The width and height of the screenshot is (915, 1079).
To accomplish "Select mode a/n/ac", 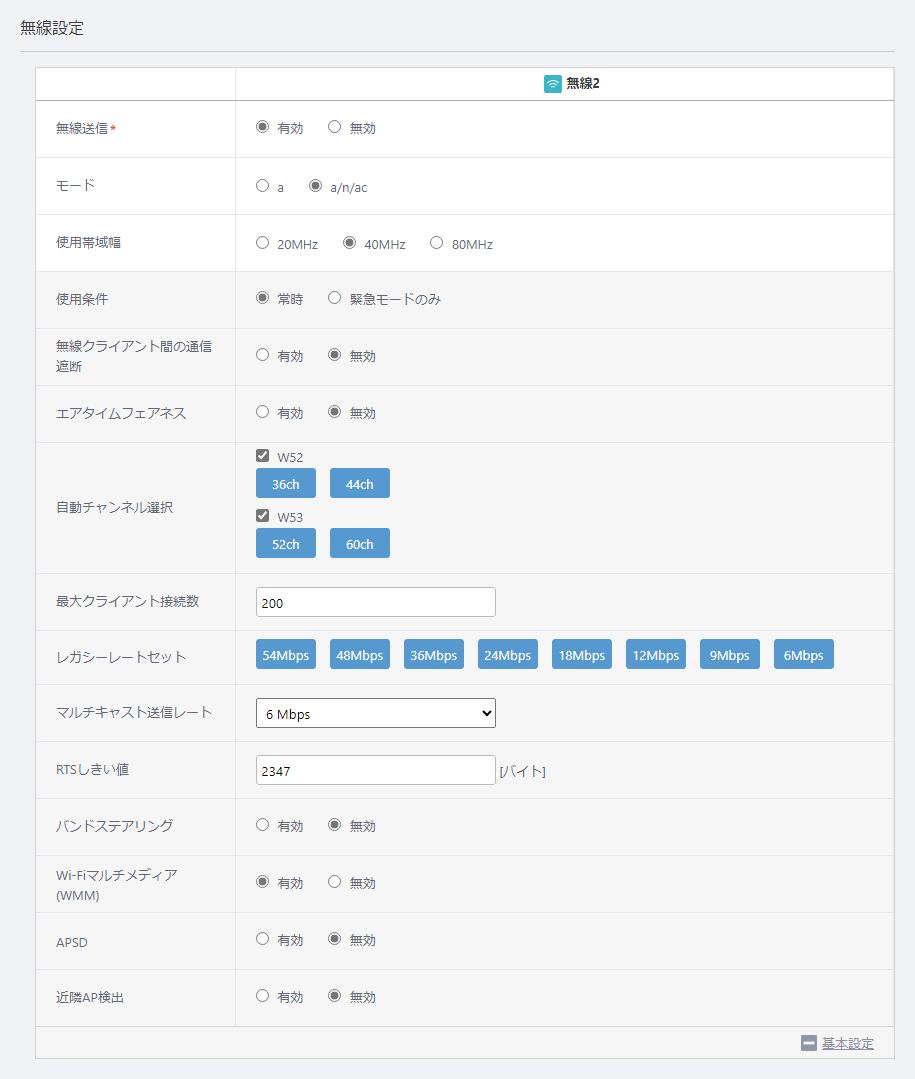I will [x=315, y=186].
